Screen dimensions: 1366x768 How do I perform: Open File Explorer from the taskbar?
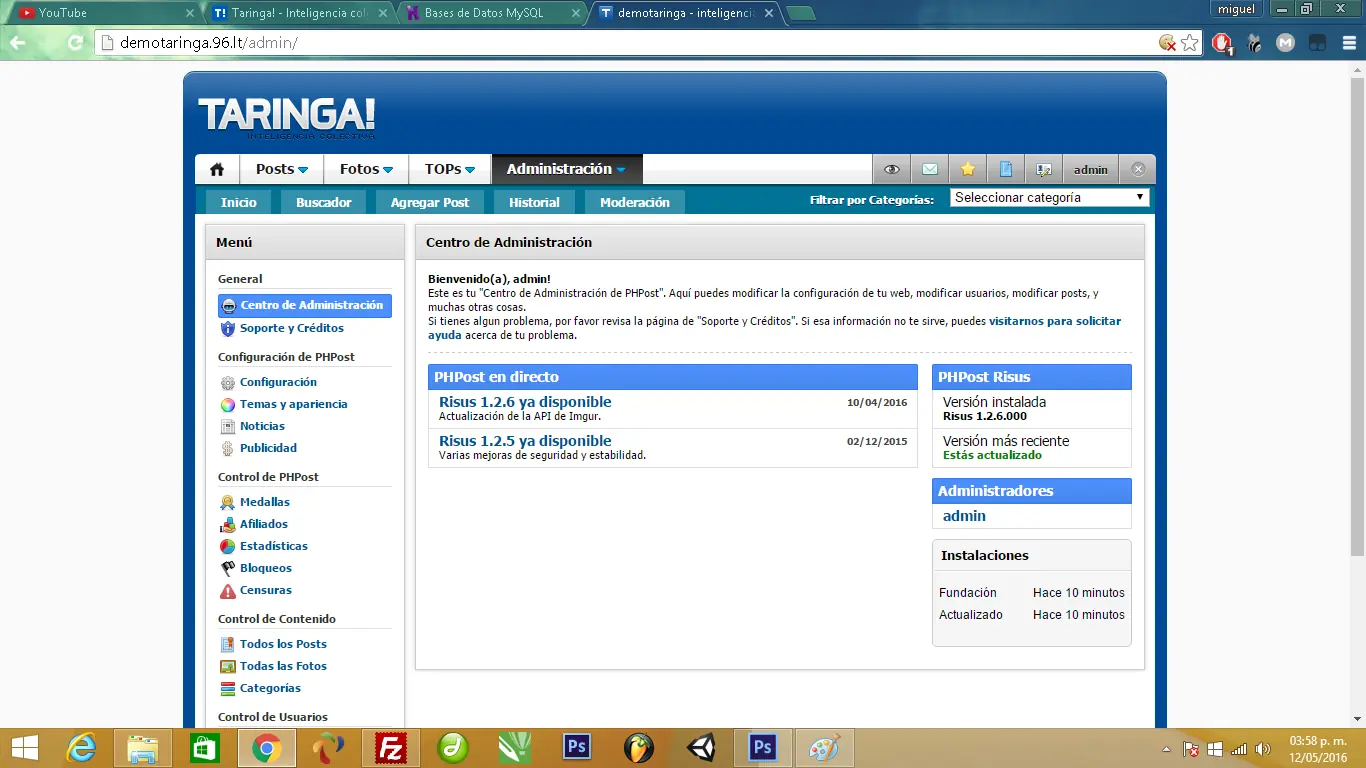tap(143, 748)
